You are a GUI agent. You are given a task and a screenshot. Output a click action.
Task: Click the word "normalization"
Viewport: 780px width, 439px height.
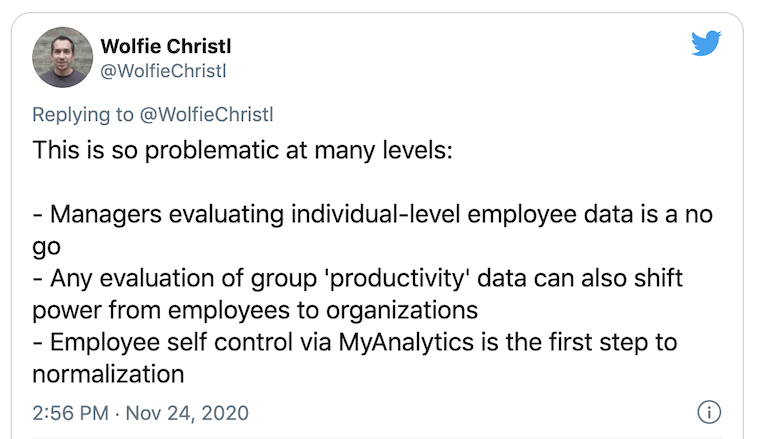(x=108, y=374)
